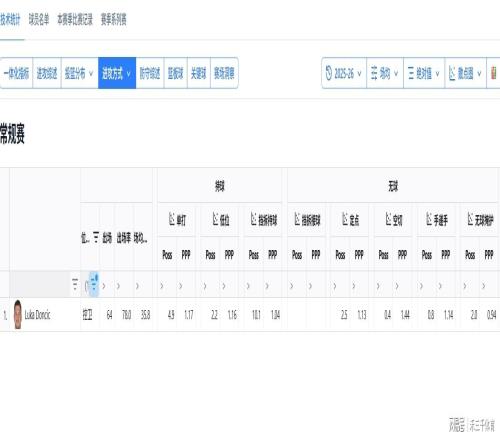Open Luka Doncic player link
Viewport: 500px width, 440px height.
pos(37,314)
